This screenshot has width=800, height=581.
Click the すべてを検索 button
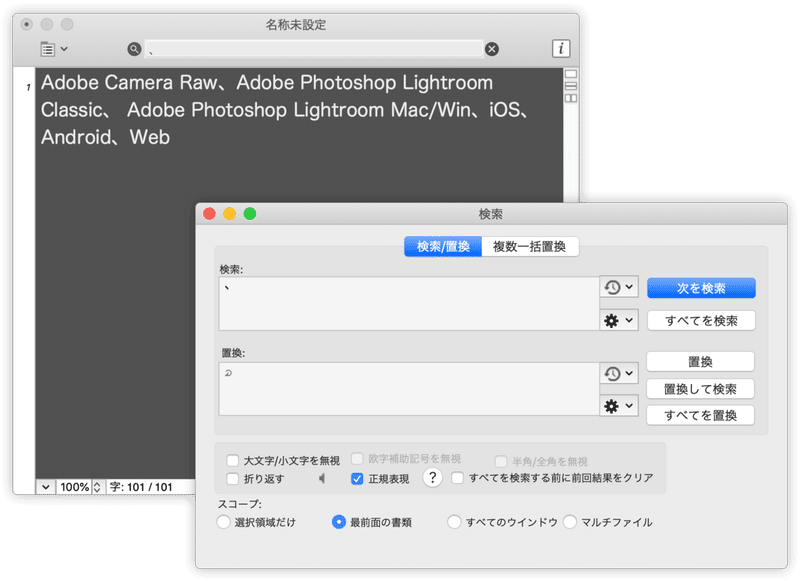pos(701,321)
